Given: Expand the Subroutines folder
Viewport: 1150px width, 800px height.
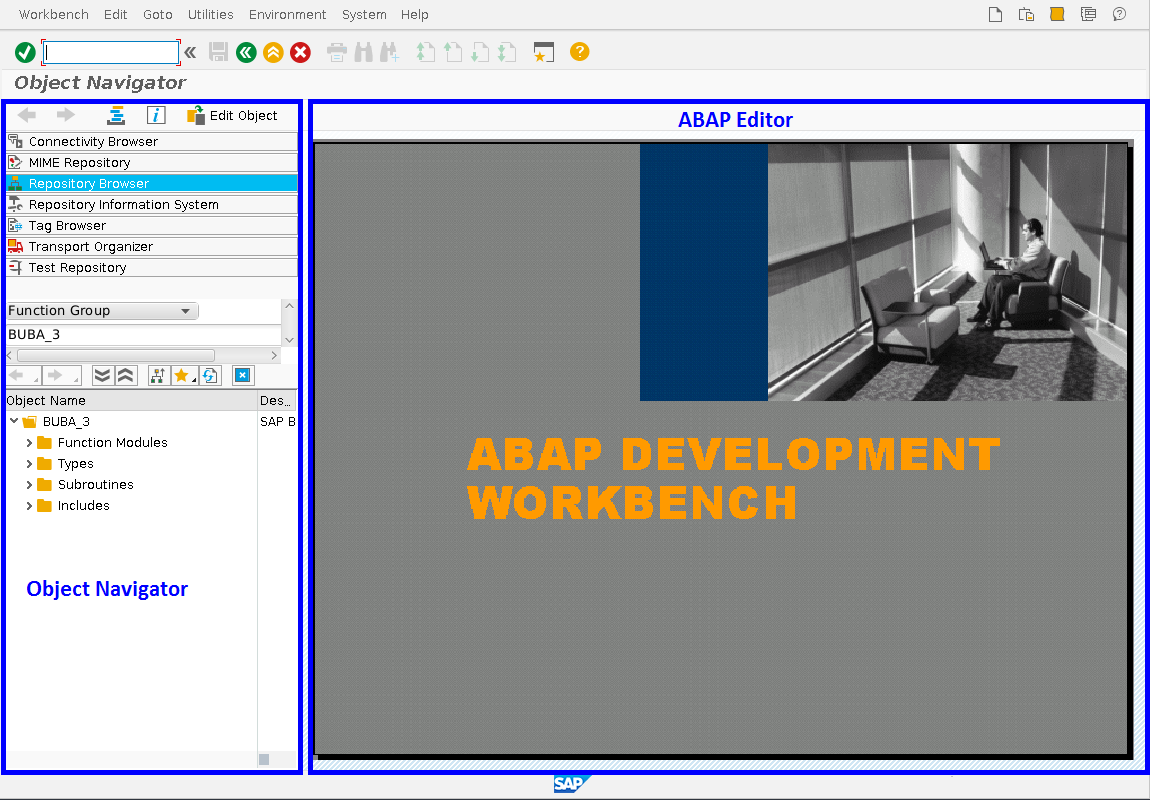Looking at the screenshot, I should [x=29, y=485].
